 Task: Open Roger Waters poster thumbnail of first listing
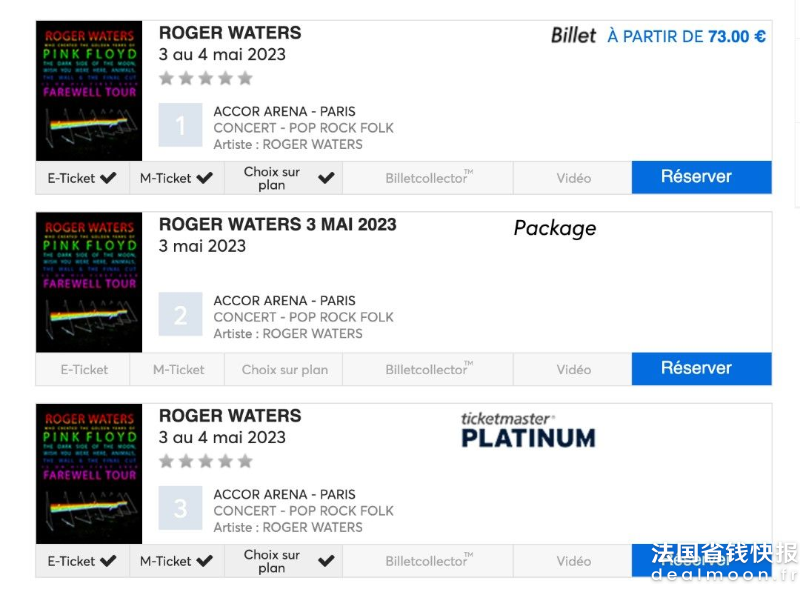[x=89, y=91]
